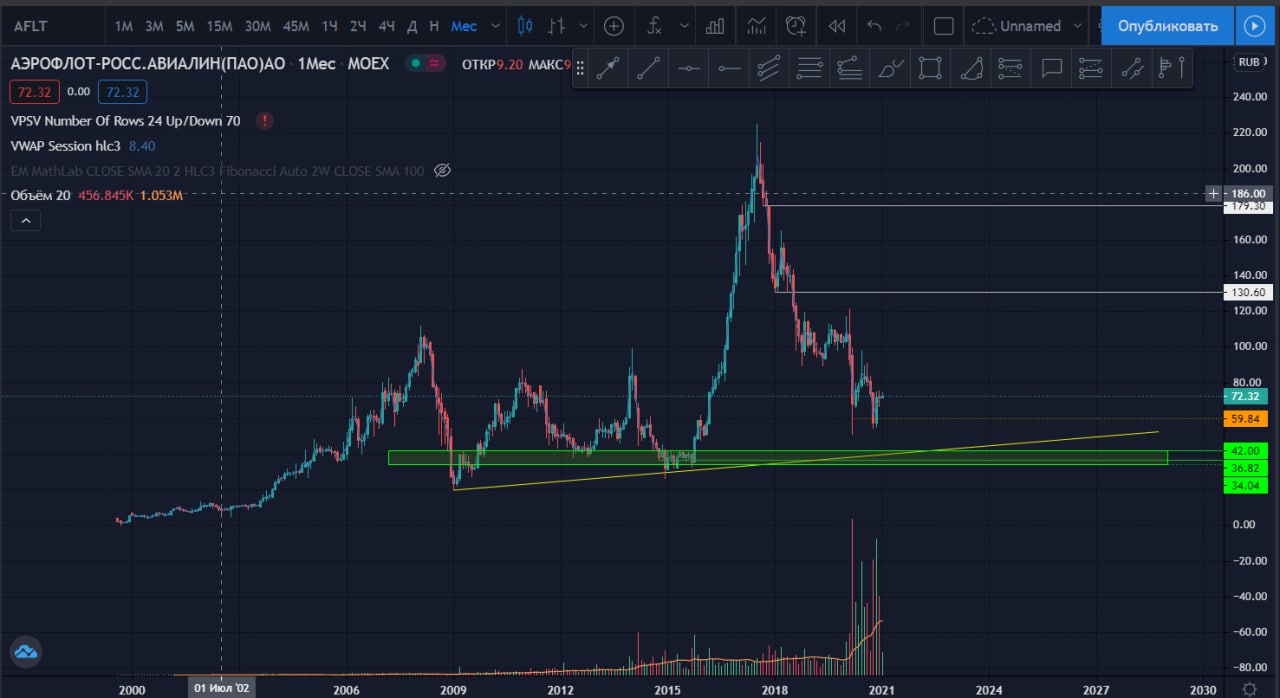Switch to the 1Ч hourly timeframe

tap(329, 26)
